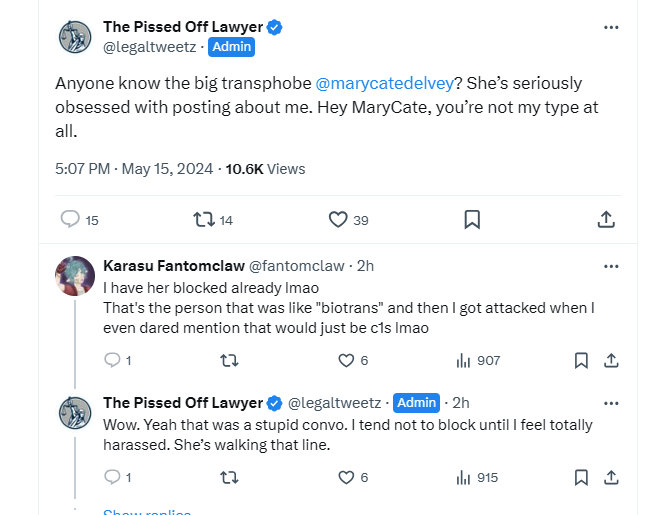Reply to Karasu Fantomclaw's comment

pos(112,360)
